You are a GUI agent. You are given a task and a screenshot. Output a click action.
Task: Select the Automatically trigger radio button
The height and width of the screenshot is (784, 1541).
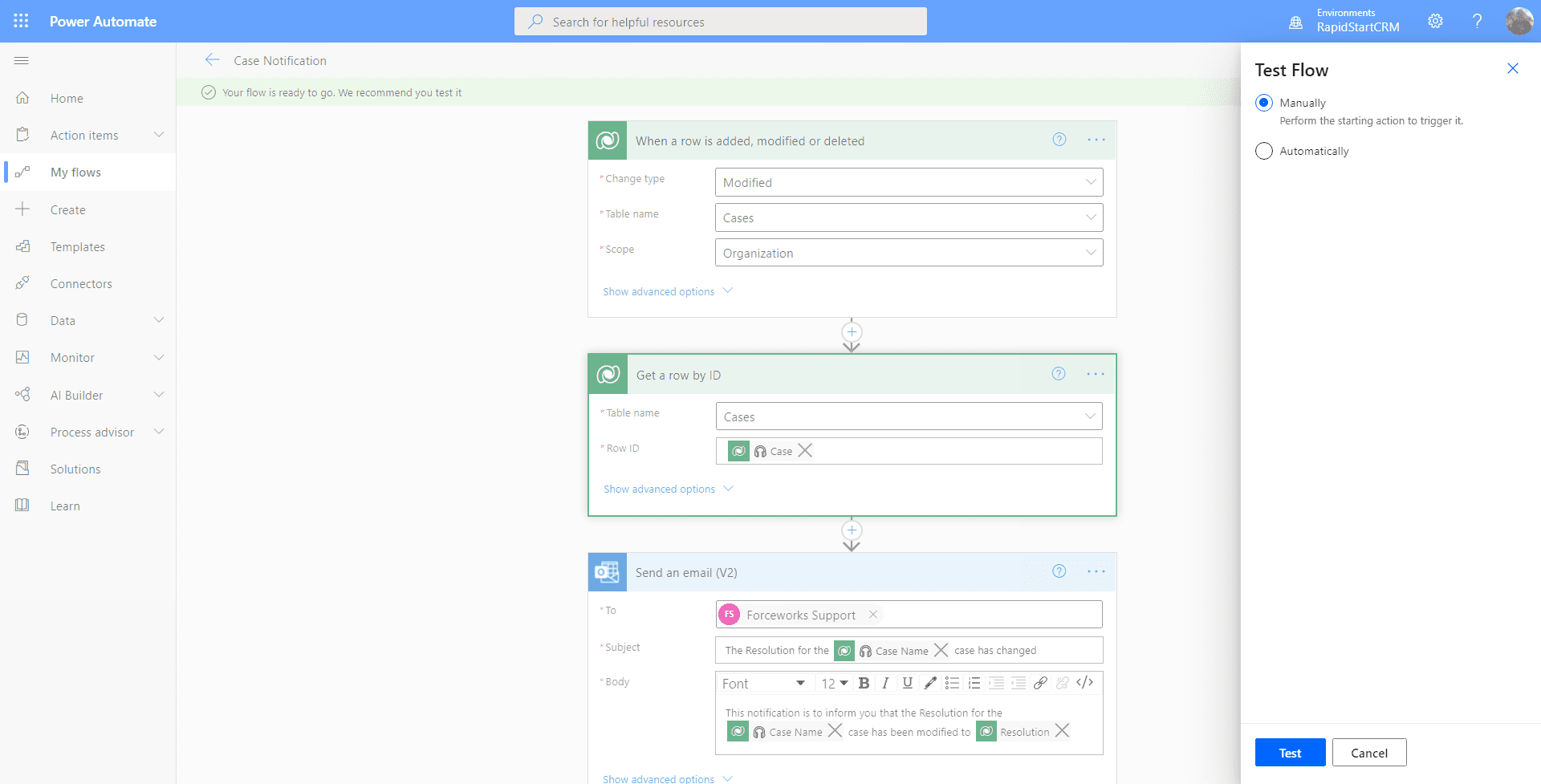pos(1263,151)
